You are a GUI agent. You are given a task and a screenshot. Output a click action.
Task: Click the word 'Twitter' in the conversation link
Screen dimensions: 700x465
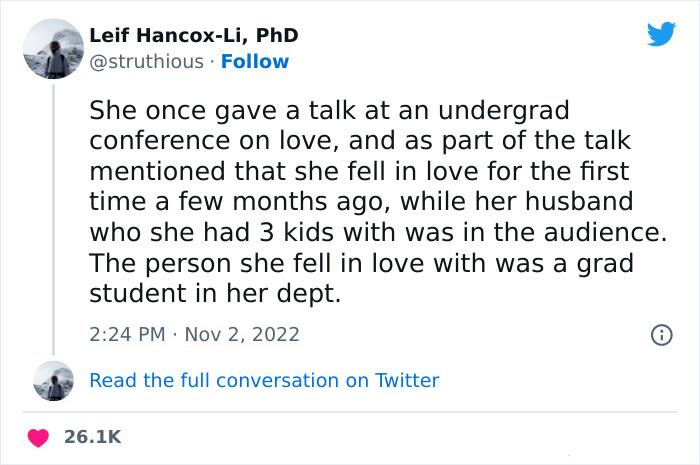[406, 380]
